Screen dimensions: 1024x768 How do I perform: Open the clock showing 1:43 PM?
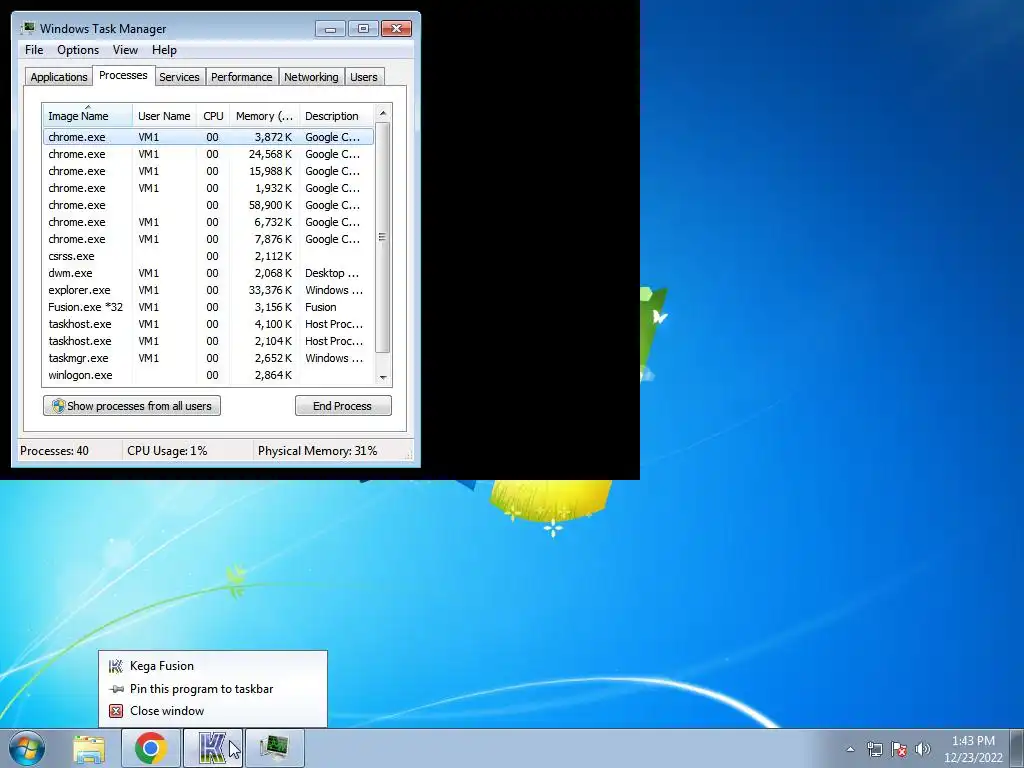(973, 749)
